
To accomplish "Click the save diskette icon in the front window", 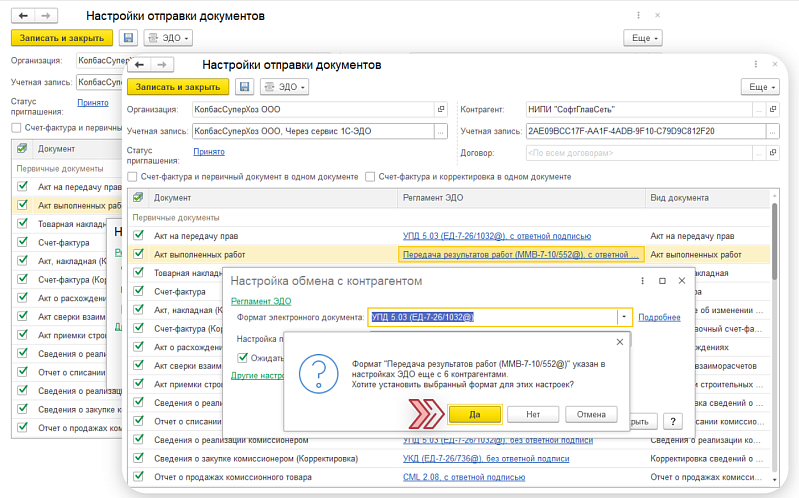I will 244,87.
